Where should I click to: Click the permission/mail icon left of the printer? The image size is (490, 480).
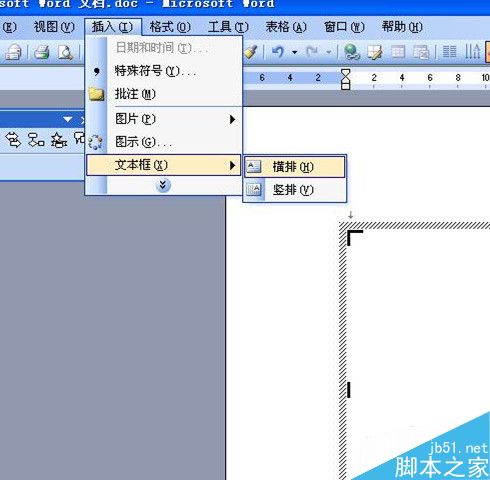click(13, 52)
